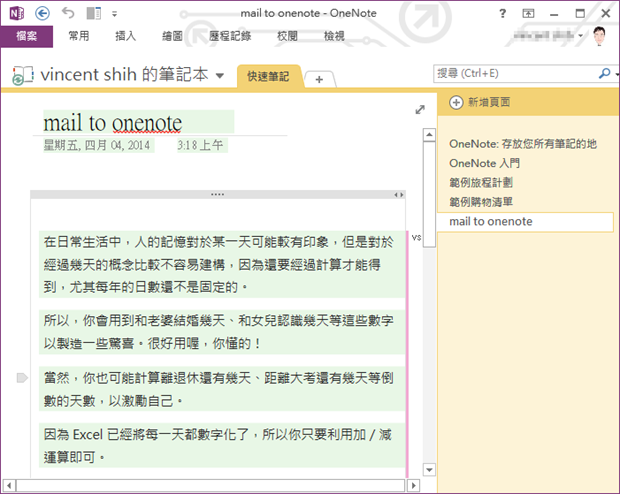Click the vertical scrollbar up arrow
The image size is (620, 494).
(429, 135)
